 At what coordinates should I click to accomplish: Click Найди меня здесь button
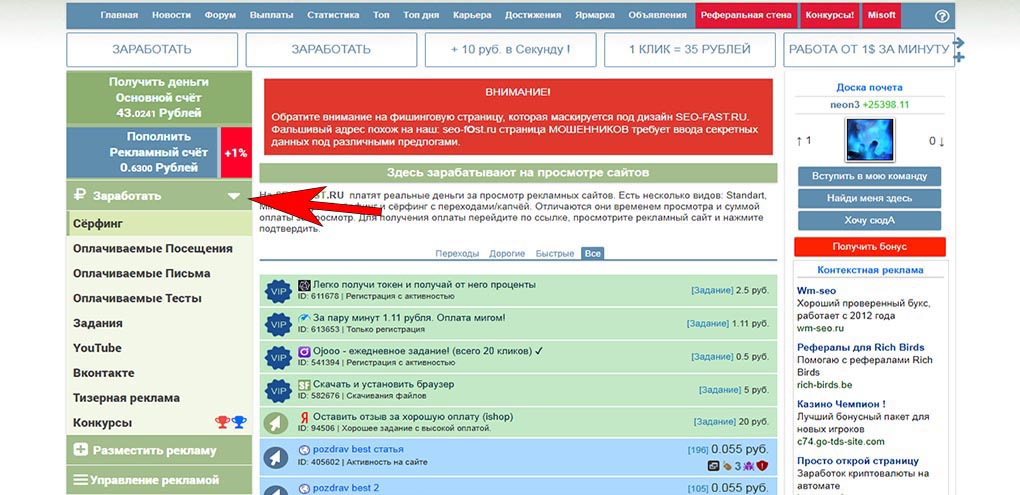[869, 198]
